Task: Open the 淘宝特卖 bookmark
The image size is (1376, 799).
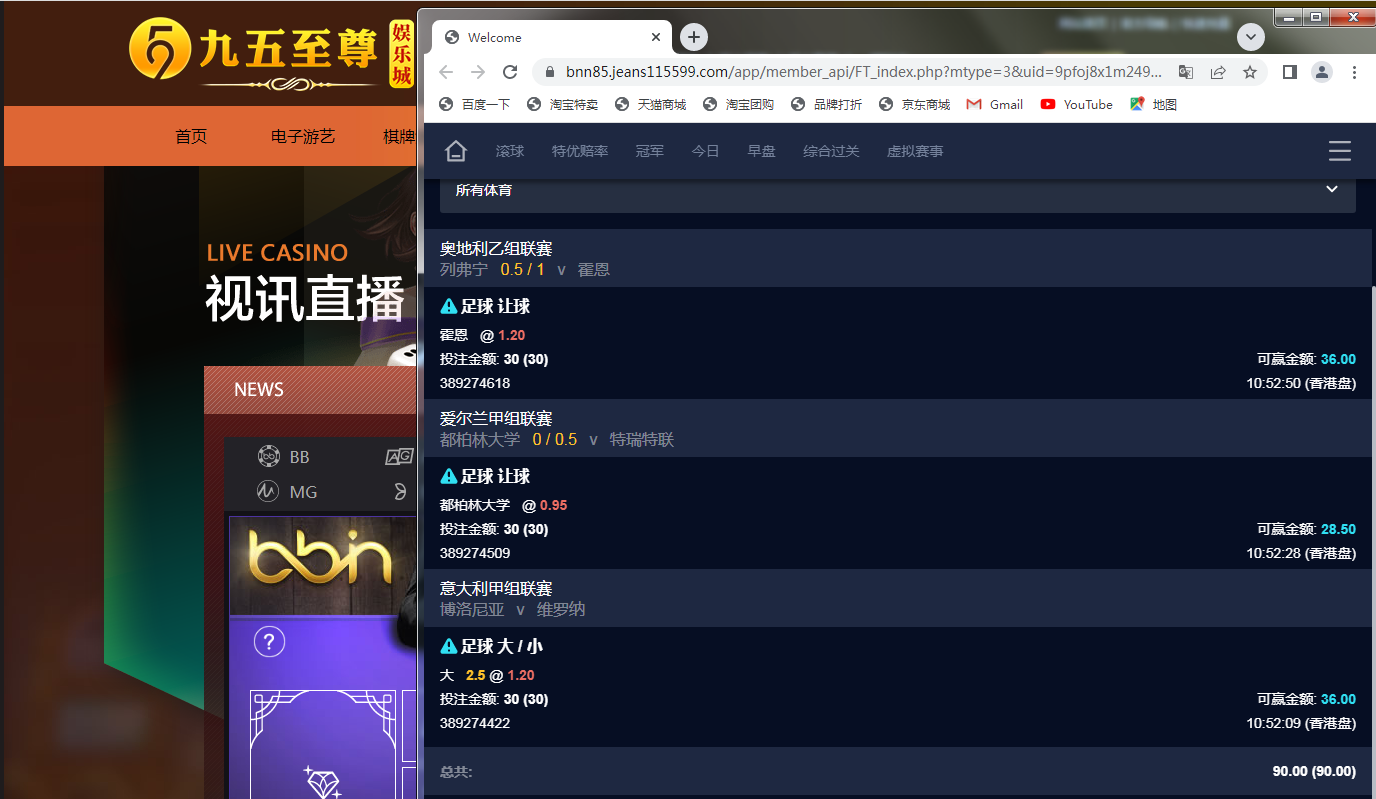Action: (563, 104)
